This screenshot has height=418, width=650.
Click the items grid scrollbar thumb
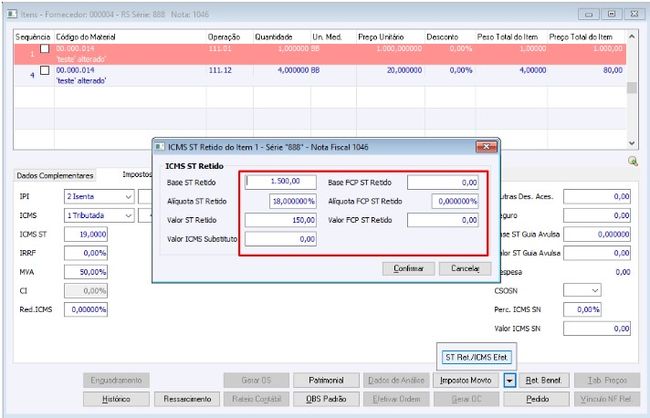pyautogui.click(x=632, y=88)
